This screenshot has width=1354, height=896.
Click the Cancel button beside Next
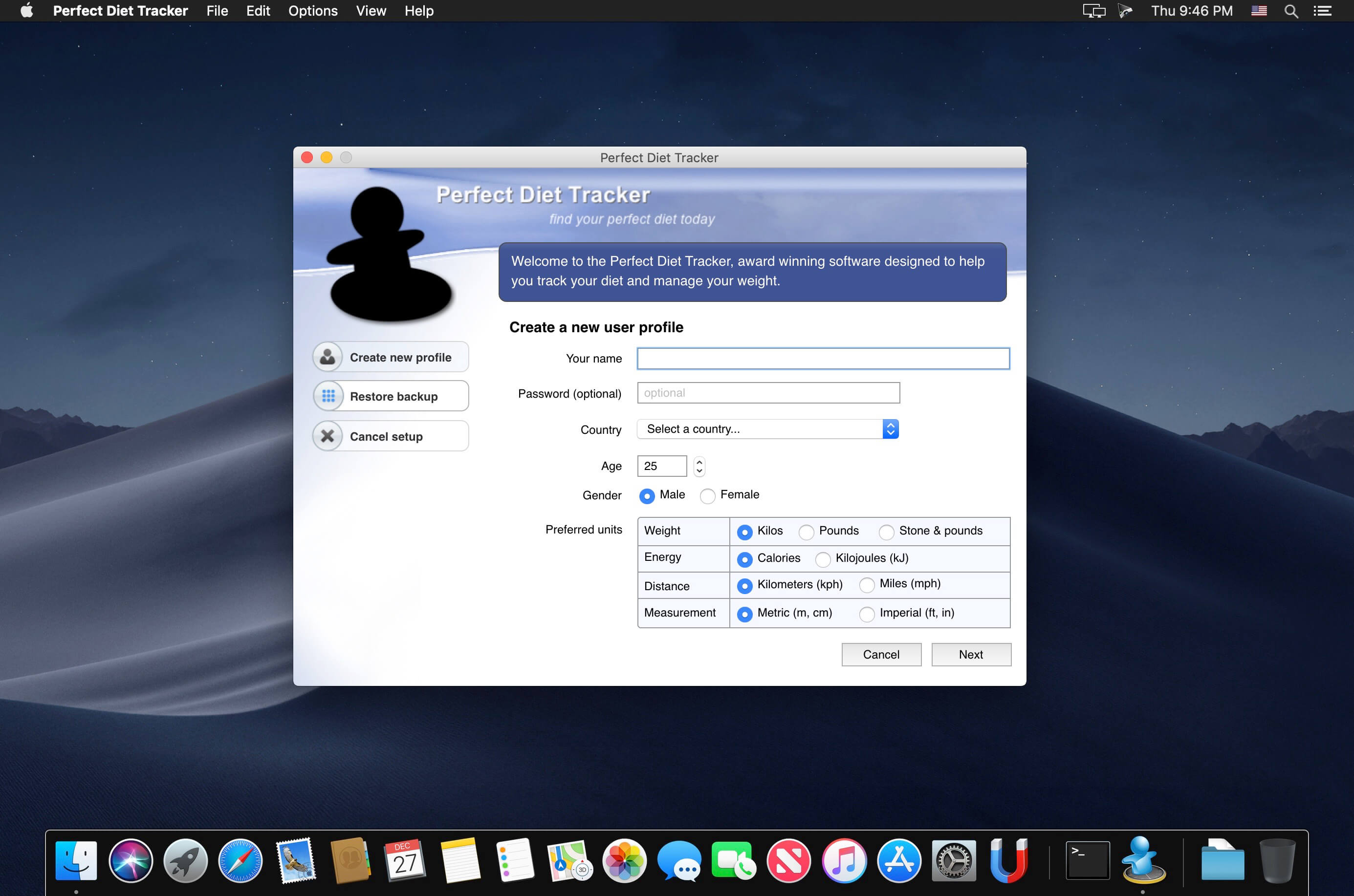(881, 654)
